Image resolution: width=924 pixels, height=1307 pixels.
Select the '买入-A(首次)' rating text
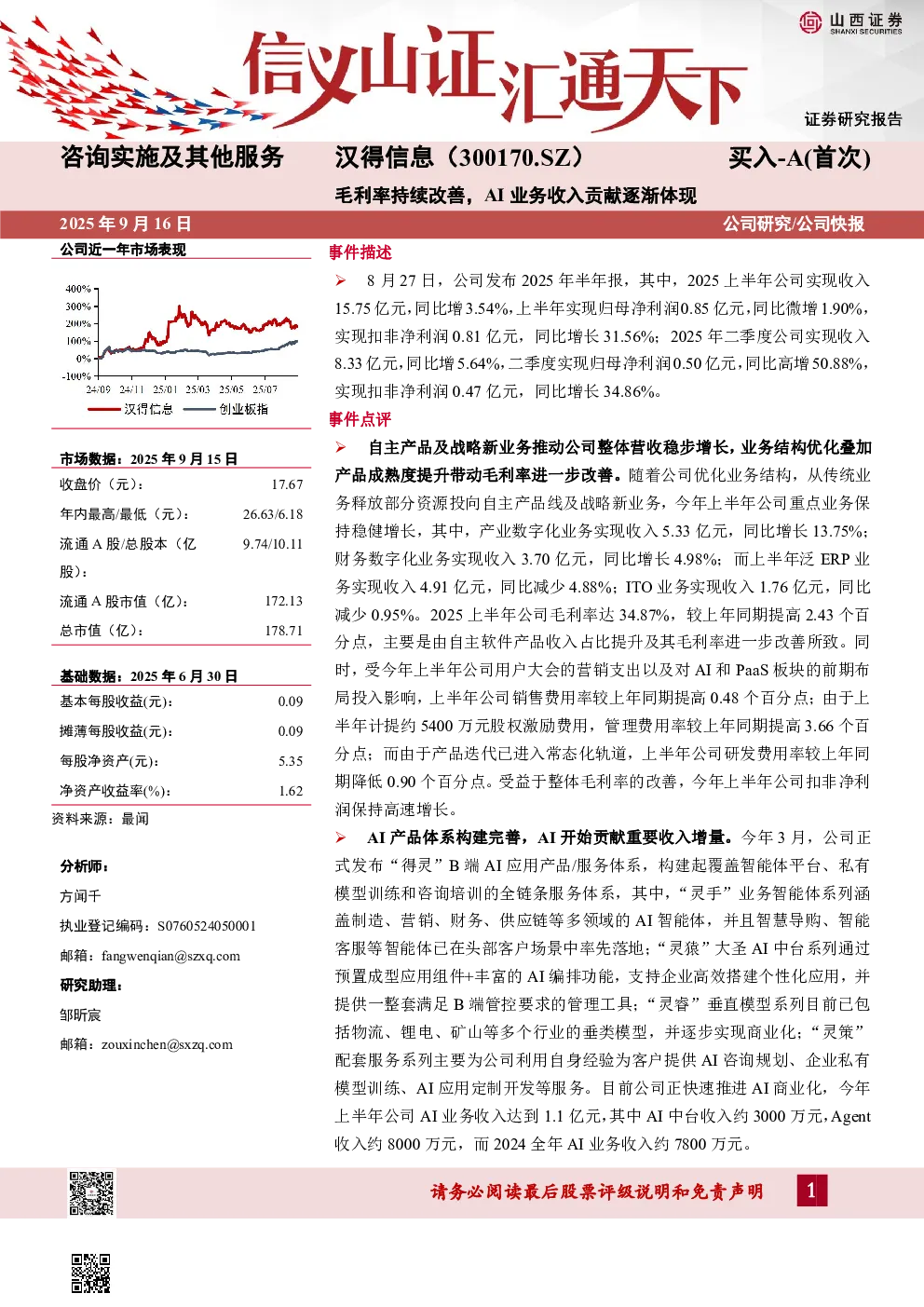pyautogui.click(x=799, y=157)
